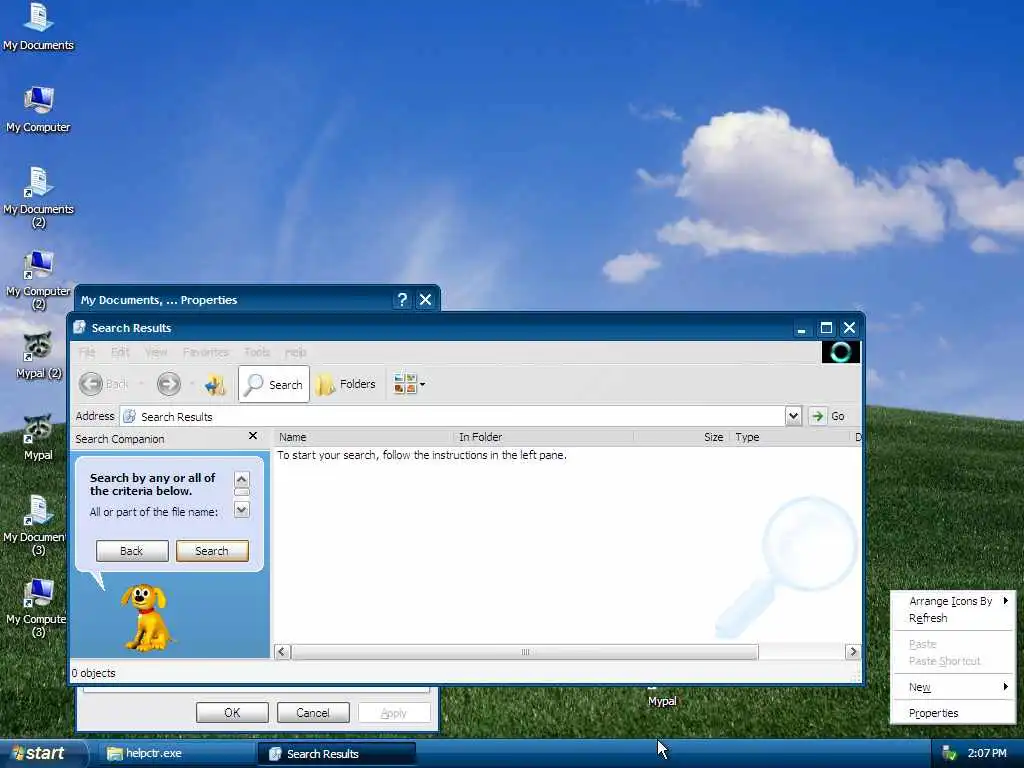Click the taskbar clock showing 2:07 PM
1024x768 pixels.
987,754
